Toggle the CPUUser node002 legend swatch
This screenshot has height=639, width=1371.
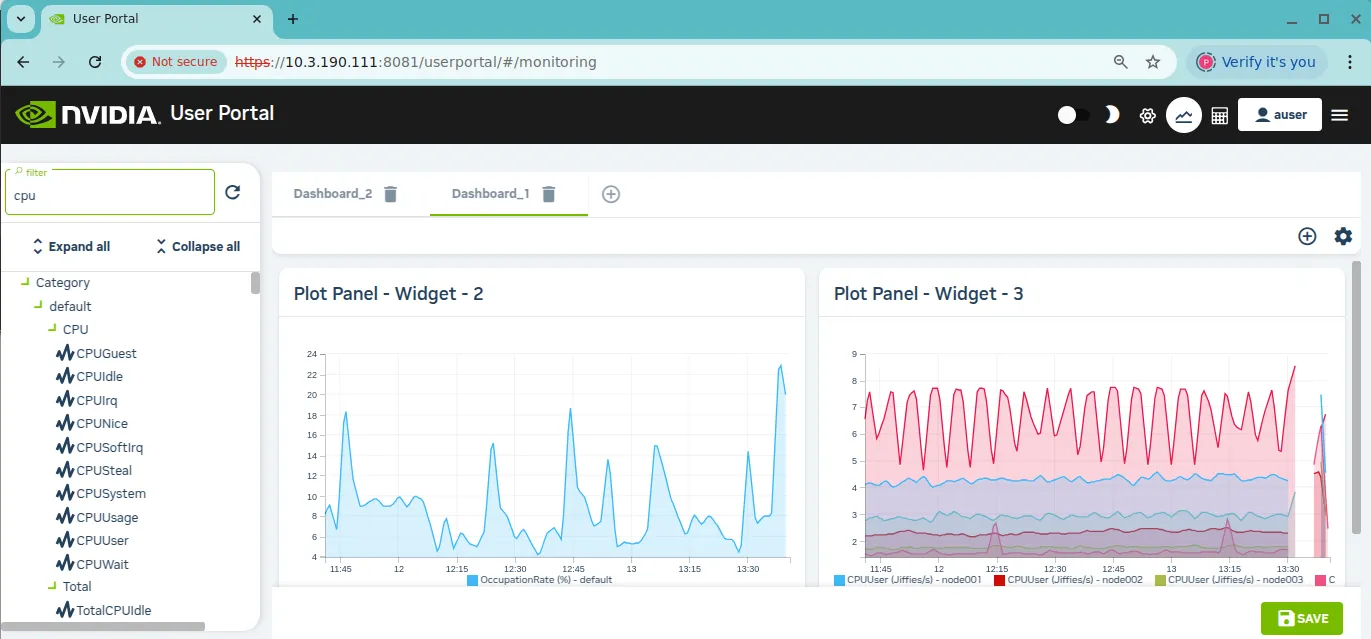tap(999, 580)
